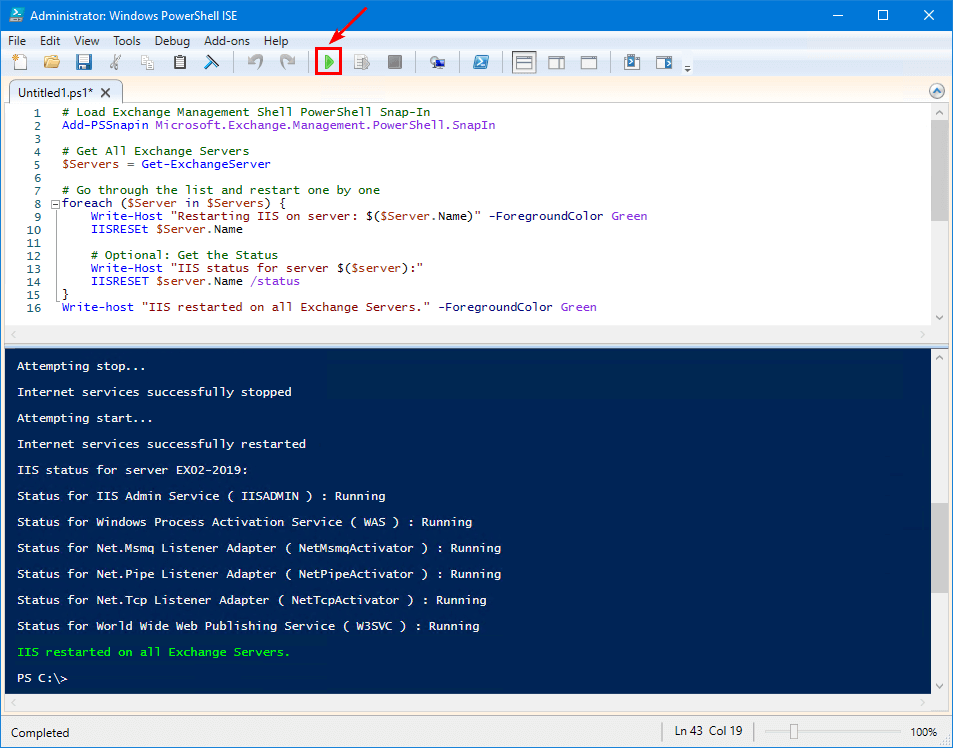Click line number 12 in the gutter
This screenshot has height=748, width=953.
click(x=34, y=256)
